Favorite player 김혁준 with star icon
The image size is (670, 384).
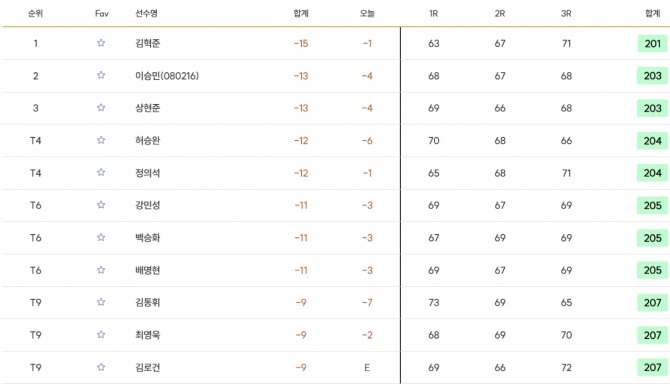tap(101, 43)
